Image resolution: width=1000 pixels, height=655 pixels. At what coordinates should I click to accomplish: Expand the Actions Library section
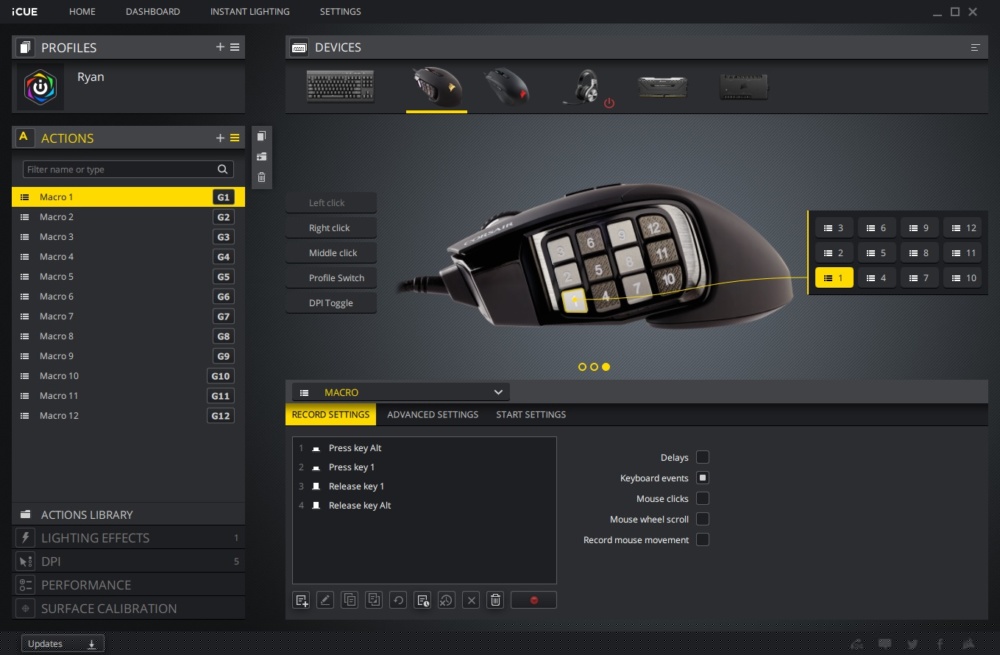[128, 514]
